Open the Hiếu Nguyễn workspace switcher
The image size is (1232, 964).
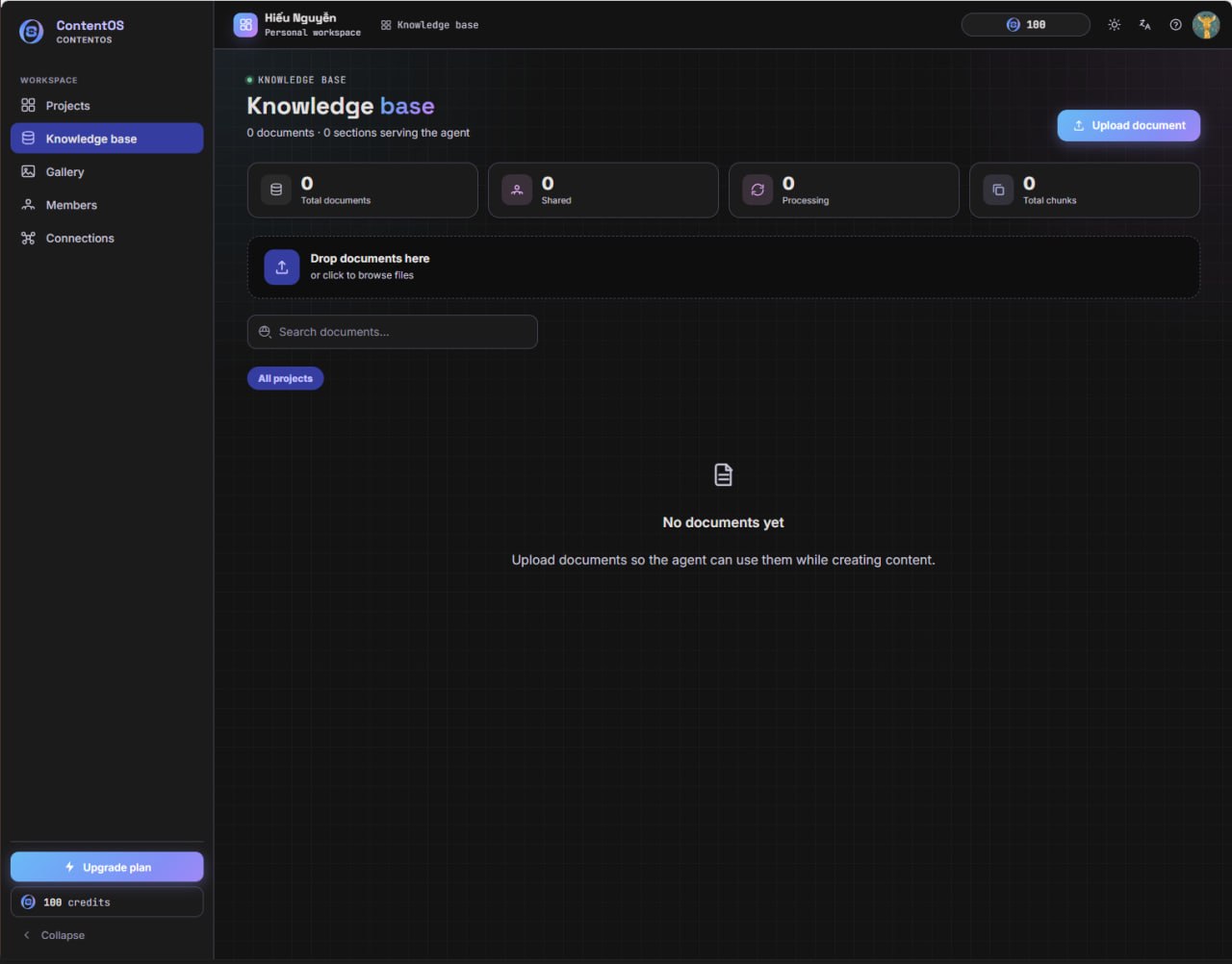tap(297, 25)
